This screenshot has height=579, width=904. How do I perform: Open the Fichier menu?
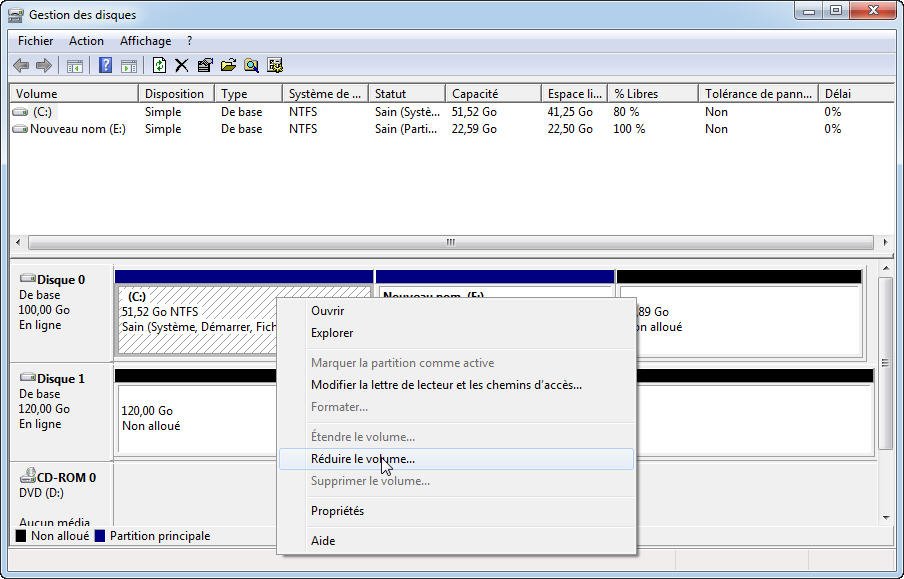click(x=36, y=41)
